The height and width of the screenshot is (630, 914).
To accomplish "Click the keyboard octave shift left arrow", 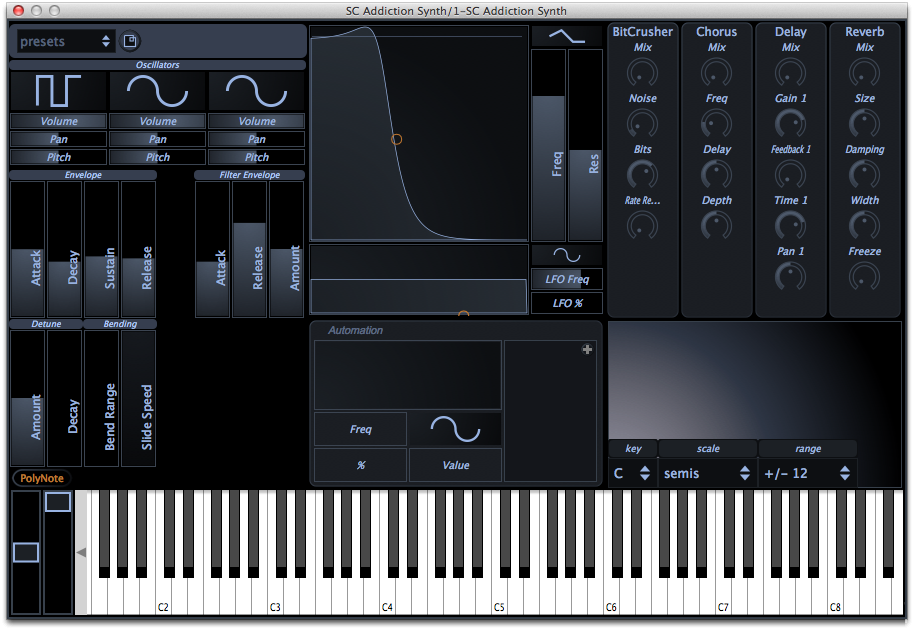I will 81,552.
